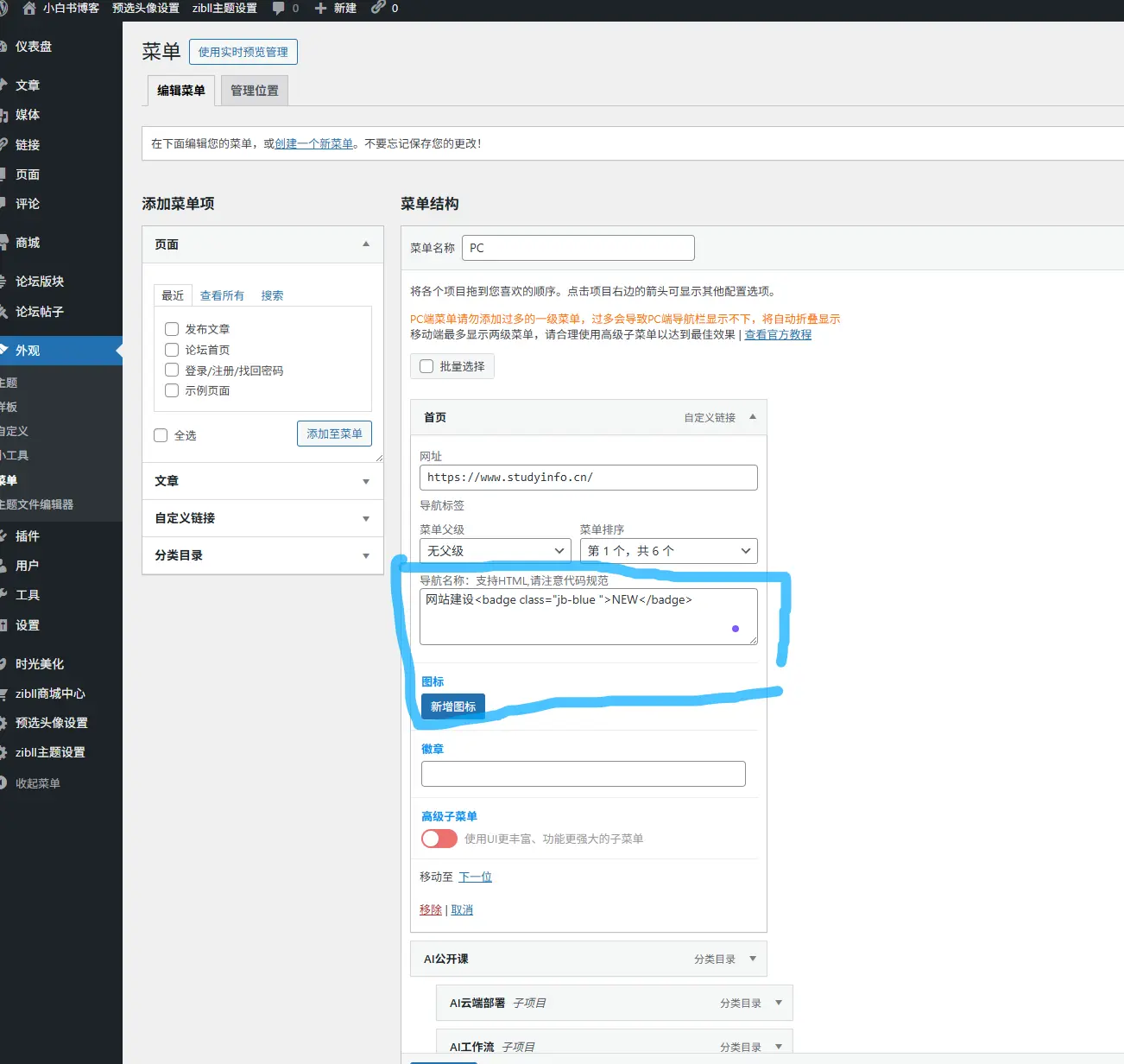Viewport: 1124px width, 1064px height.
Task: Click the plus icon for 新建
Action: click(x=320, y=8)
